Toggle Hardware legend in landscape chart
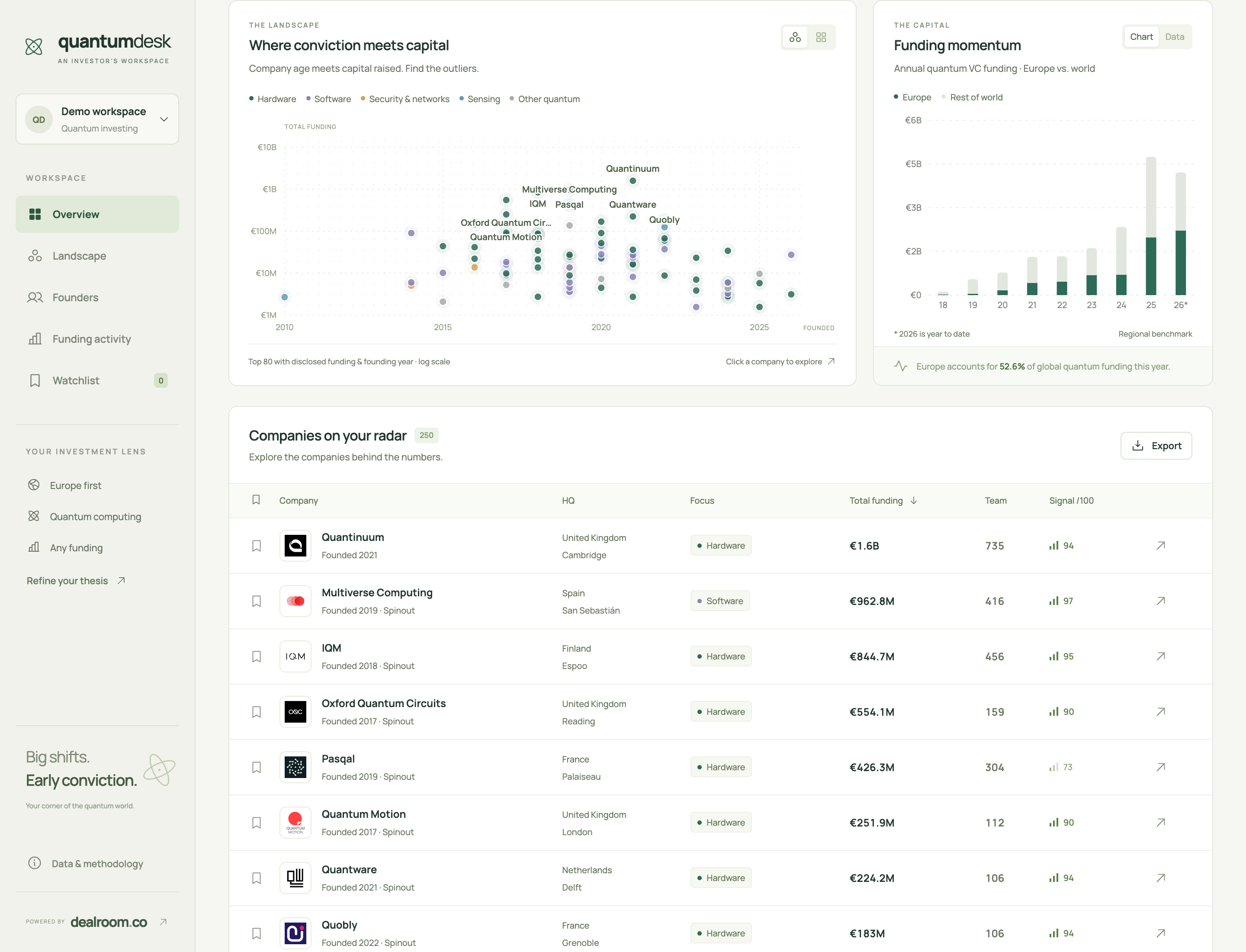1246x952 pixels. tap(273, 99)
